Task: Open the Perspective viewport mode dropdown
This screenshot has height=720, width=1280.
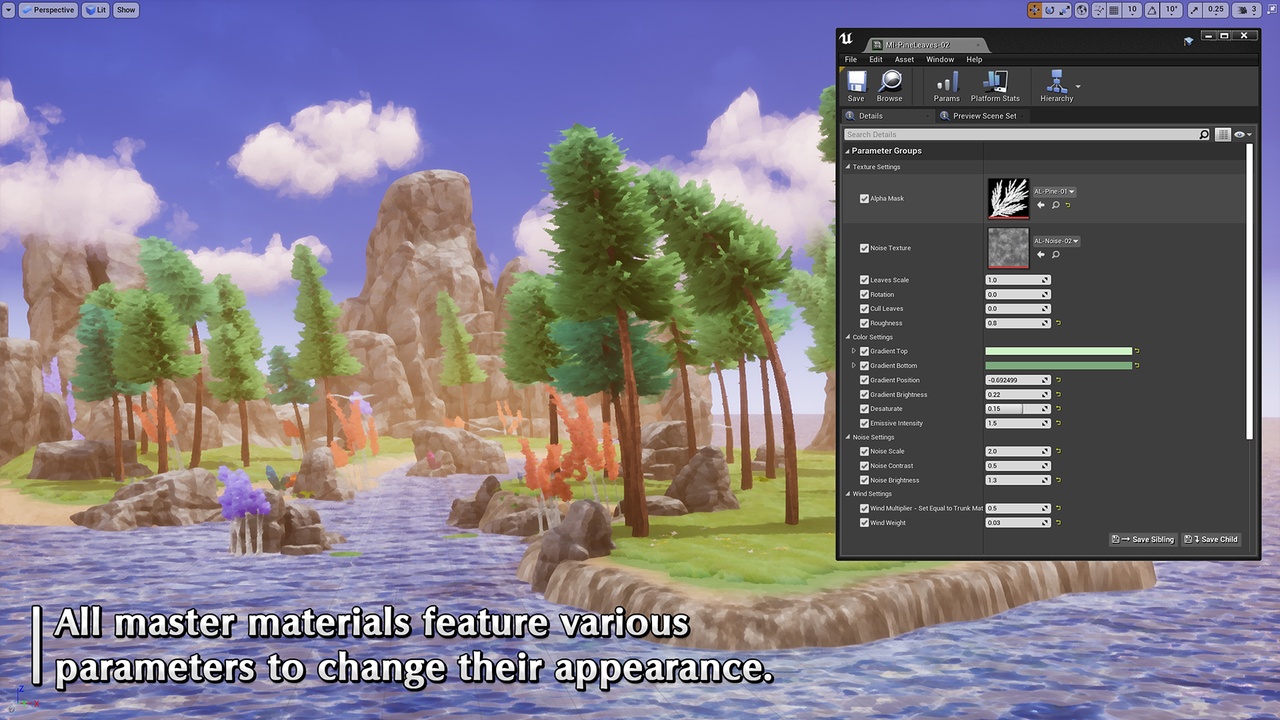Action: point(48,10)
